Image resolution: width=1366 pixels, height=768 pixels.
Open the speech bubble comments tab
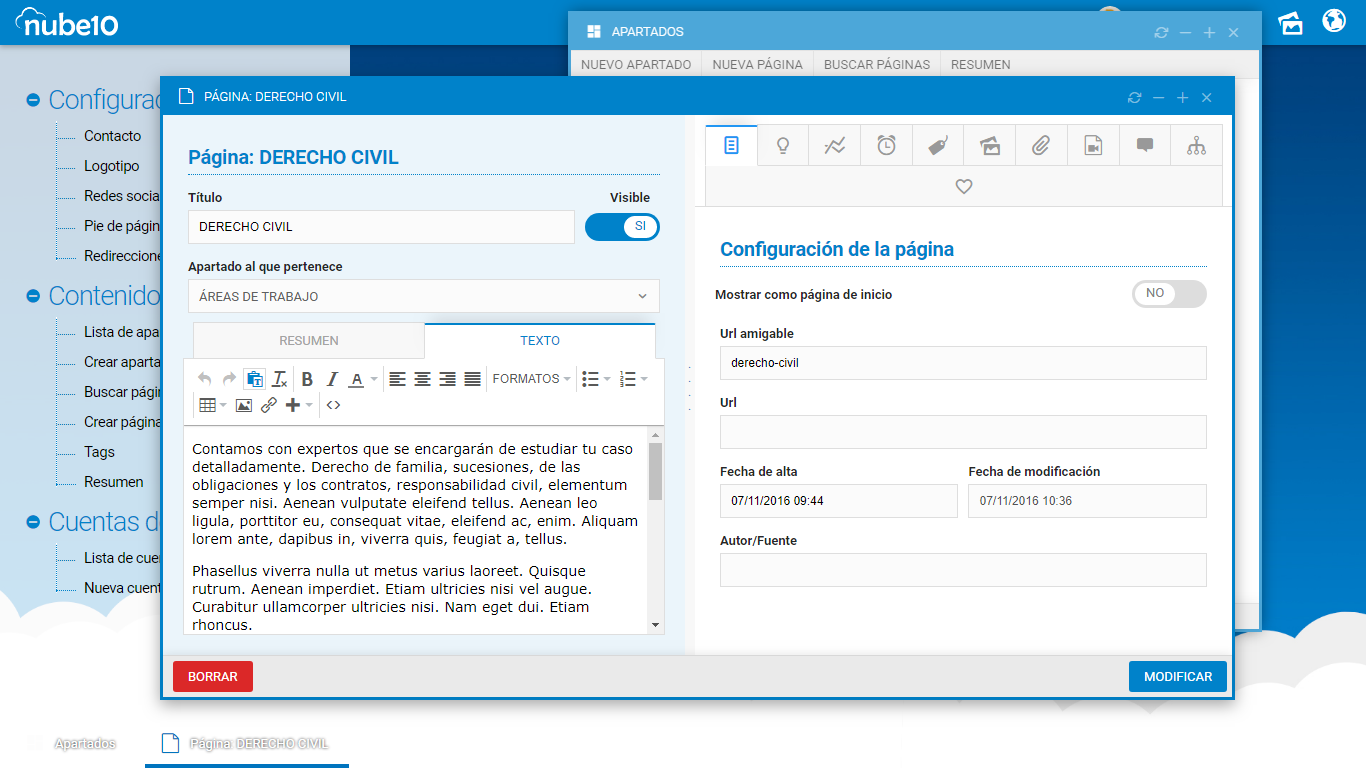coord(1145,145)
